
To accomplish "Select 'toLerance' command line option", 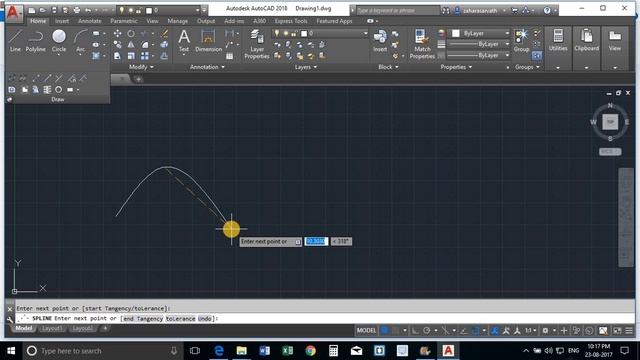I will coord(180,318).
